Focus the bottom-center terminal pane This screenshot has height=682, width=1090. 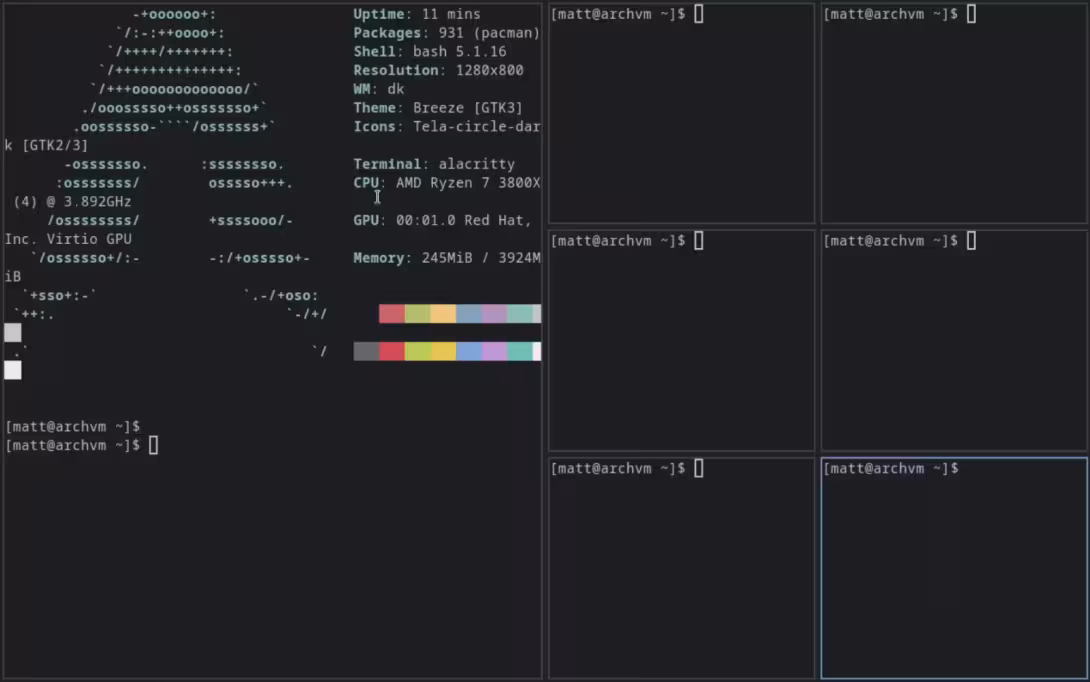coord(681,569)
